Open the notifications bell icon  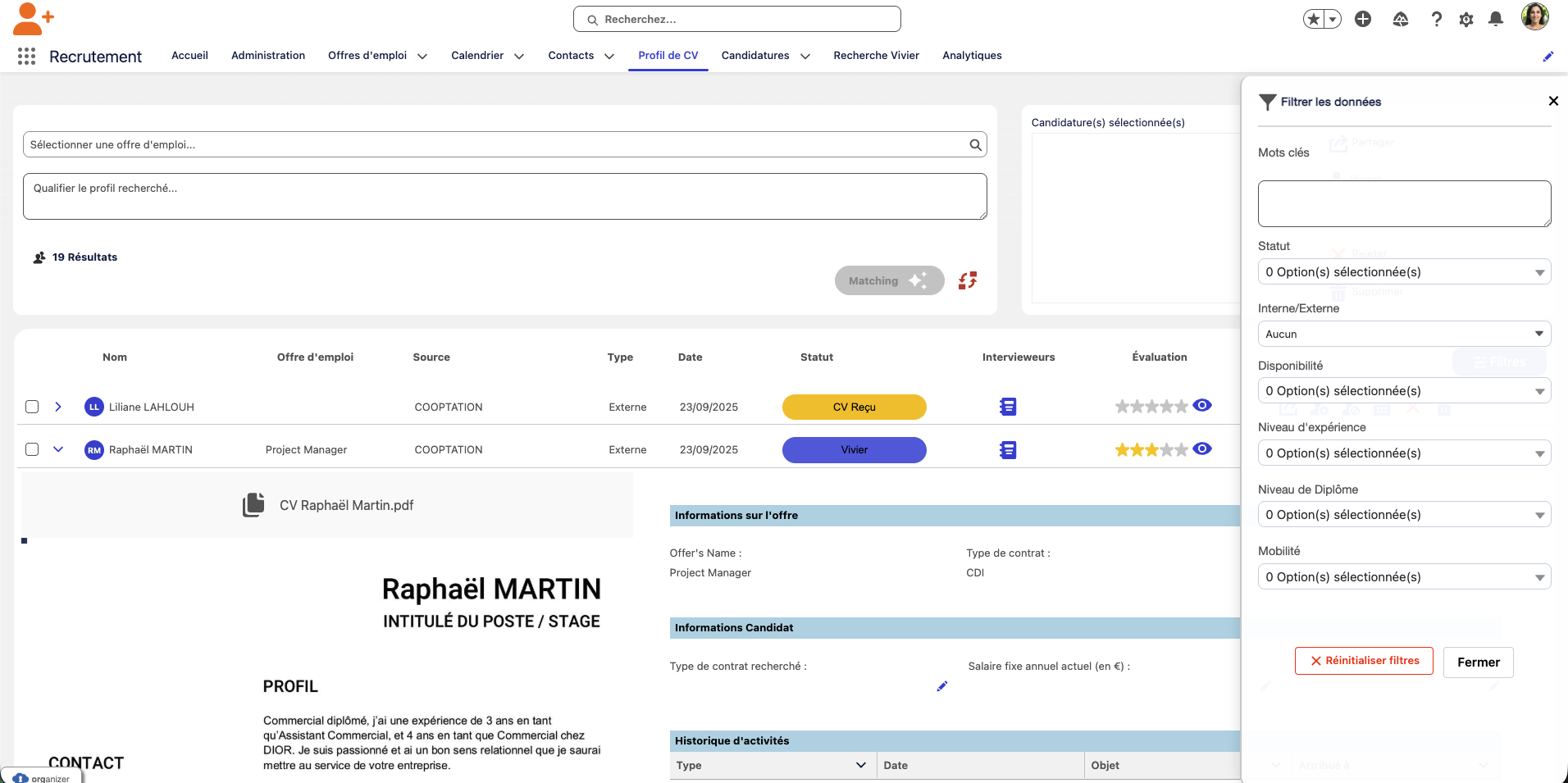point(1497,18)
